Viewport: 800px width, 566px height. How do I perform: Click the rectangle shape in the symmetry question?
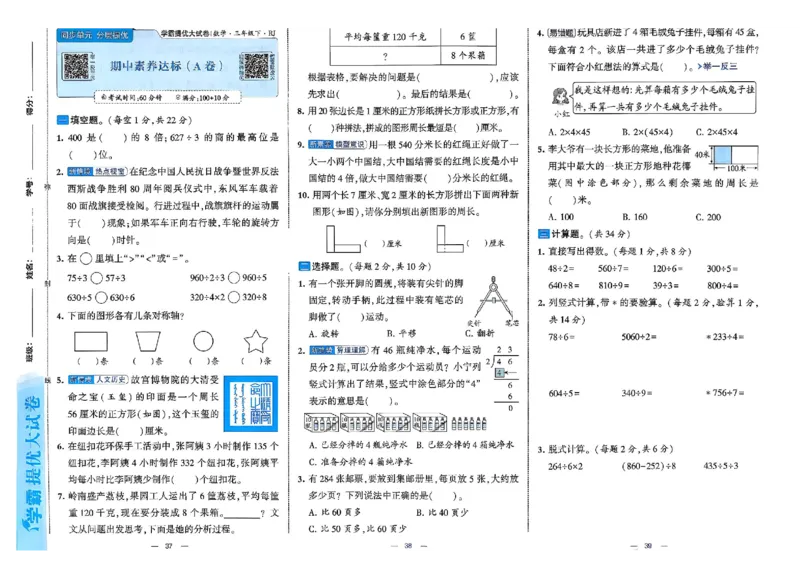91,341
